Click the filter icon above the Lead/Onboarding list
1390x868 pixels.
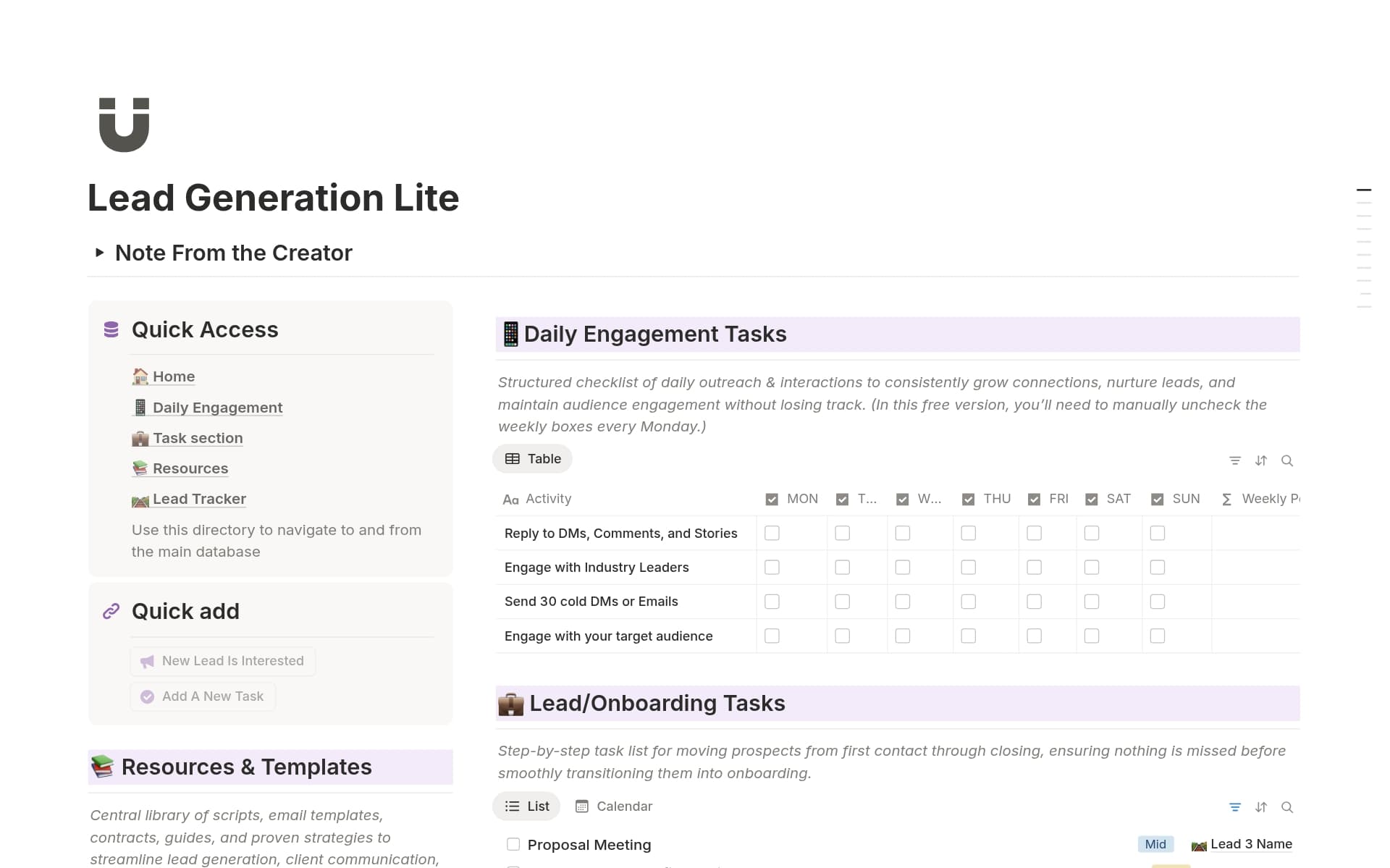[x=1235, y=806]
